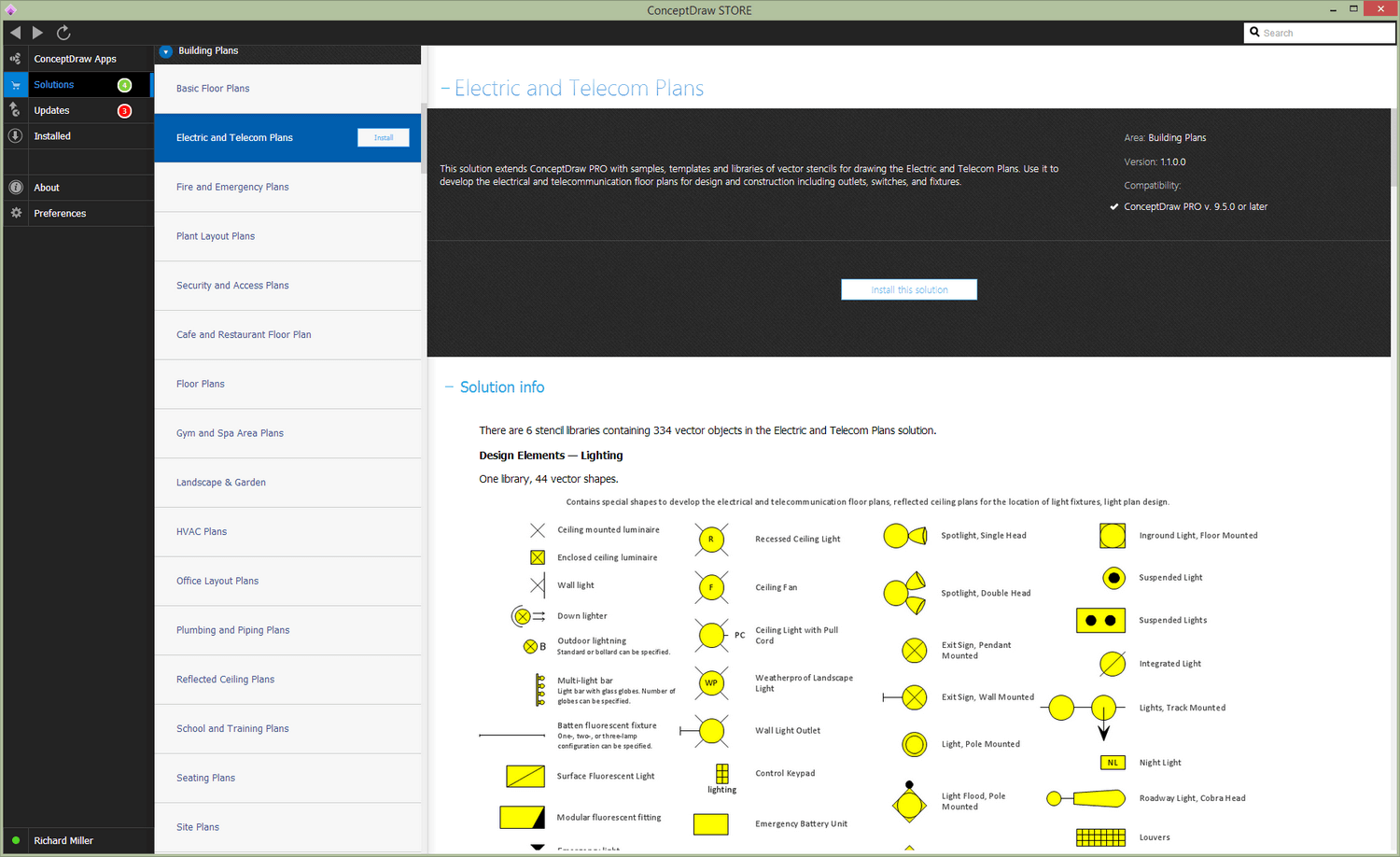Click the Richard Miller account name
Image resolution: width=1400 pixels, height=857 pixels.
point(63,841)
